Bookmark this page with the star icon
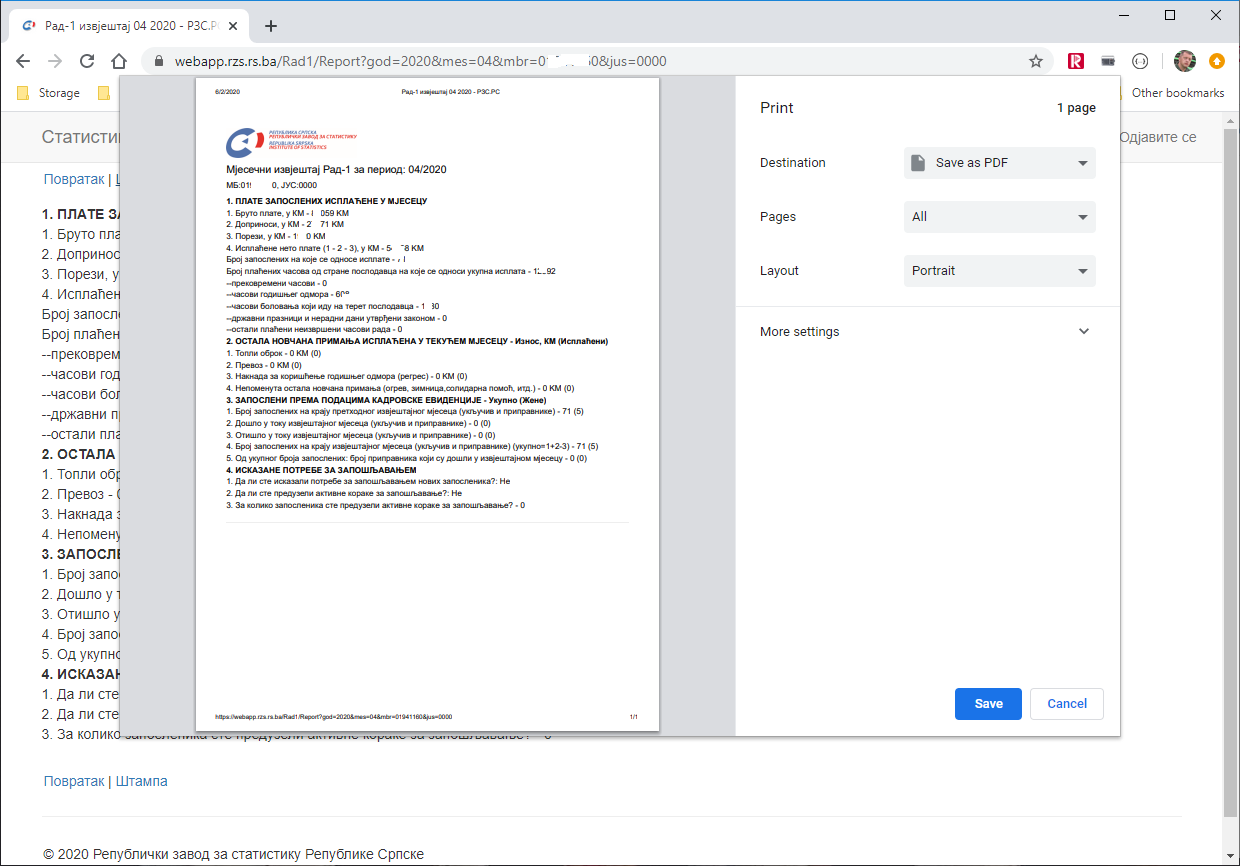1240x866 pixels. point(1036,61)
